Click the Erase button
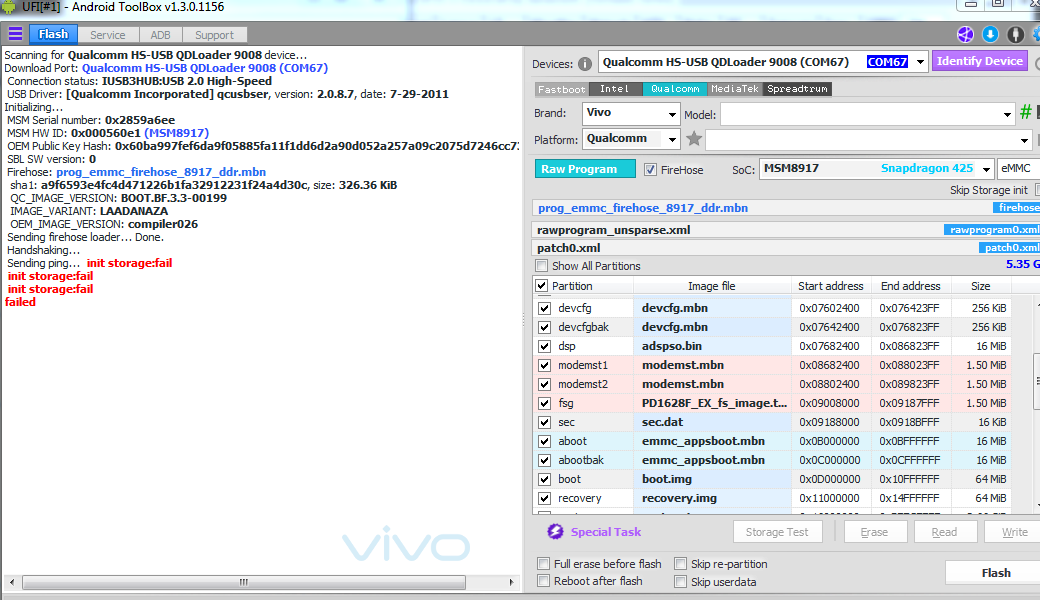The image size is (1040, 600). [874, 532]
